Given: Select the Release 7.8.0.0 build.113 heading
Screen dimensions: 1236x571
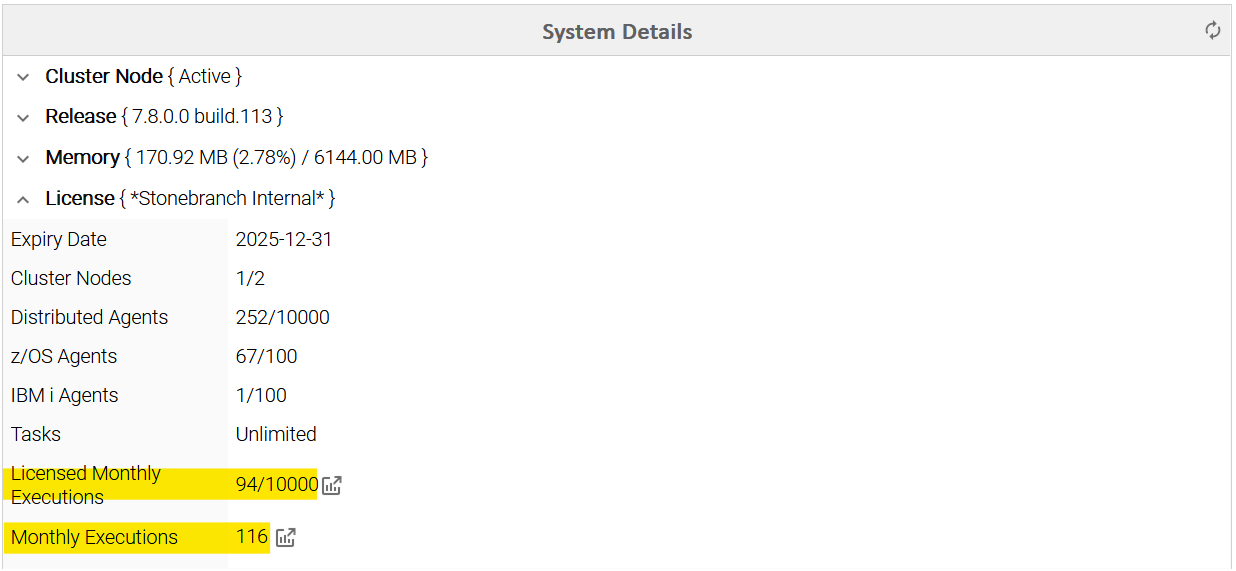Looking at the screenshot, I should point(164,117).
